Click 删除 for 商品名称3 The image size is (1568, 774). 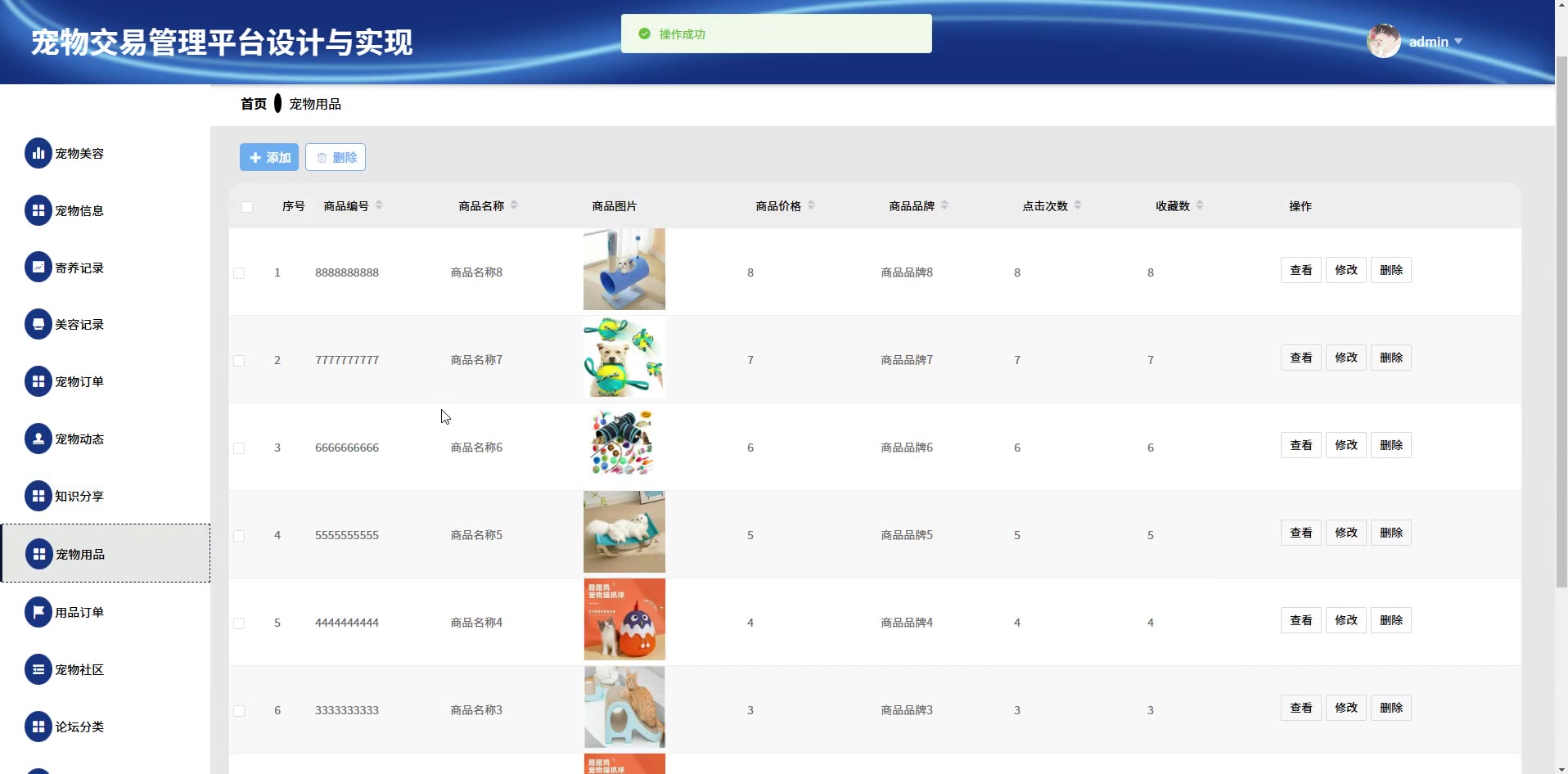pyautogui.click(x=1391, y=708)
